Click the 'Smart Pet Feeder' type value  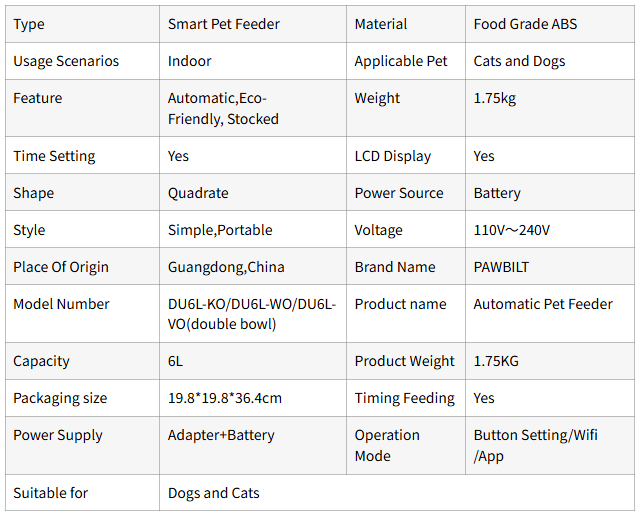[x=224, y=24]
